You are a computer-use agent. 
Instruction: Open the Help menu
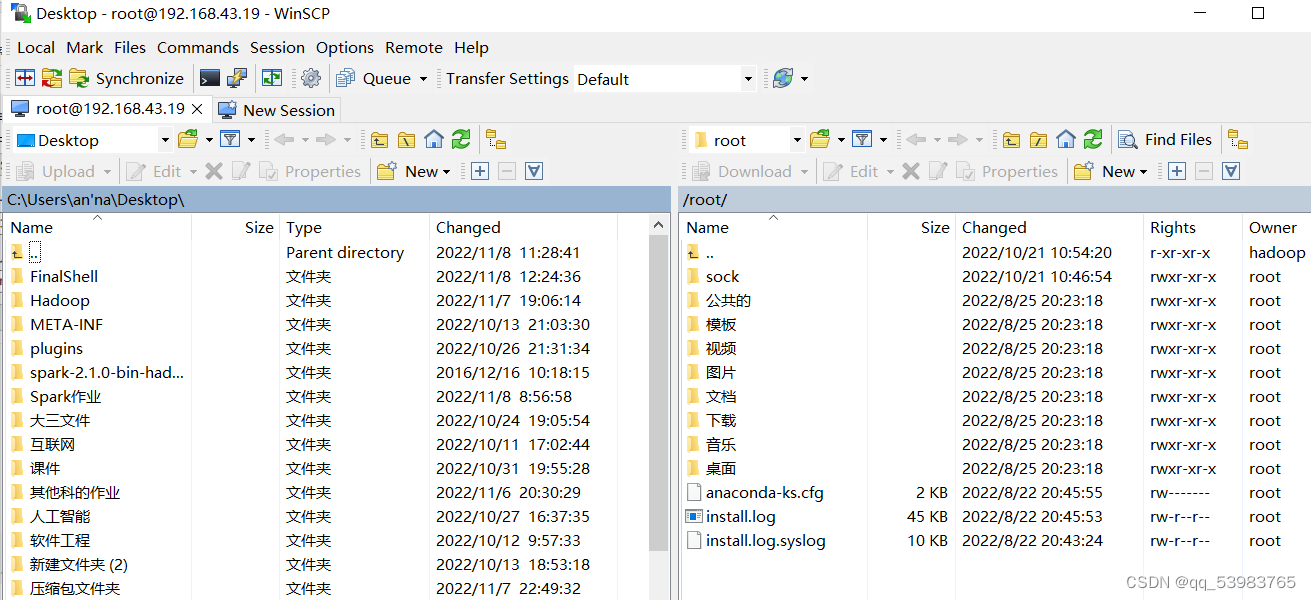point(471,47)
